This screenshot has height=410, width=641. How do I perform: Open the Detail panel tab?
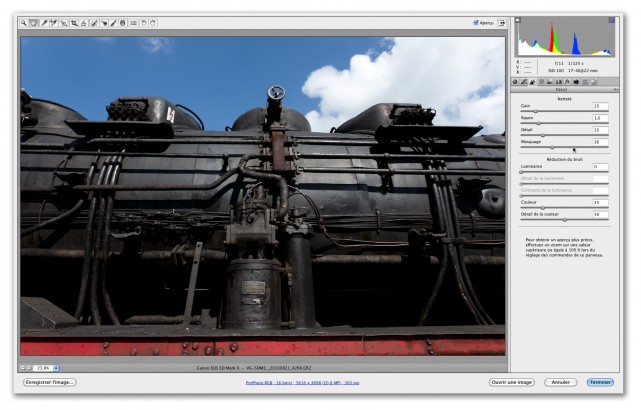532,82
